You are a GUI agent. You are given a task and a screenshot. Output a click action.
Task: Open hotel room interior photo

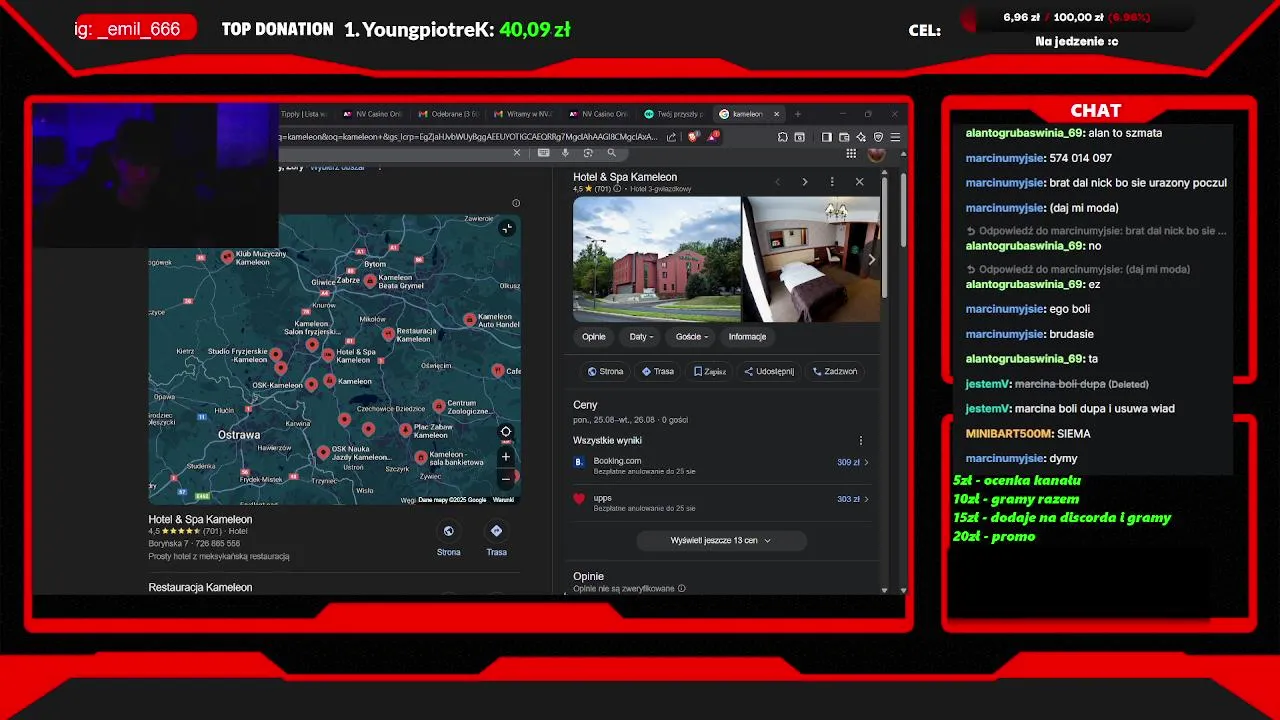coord(811,259)
